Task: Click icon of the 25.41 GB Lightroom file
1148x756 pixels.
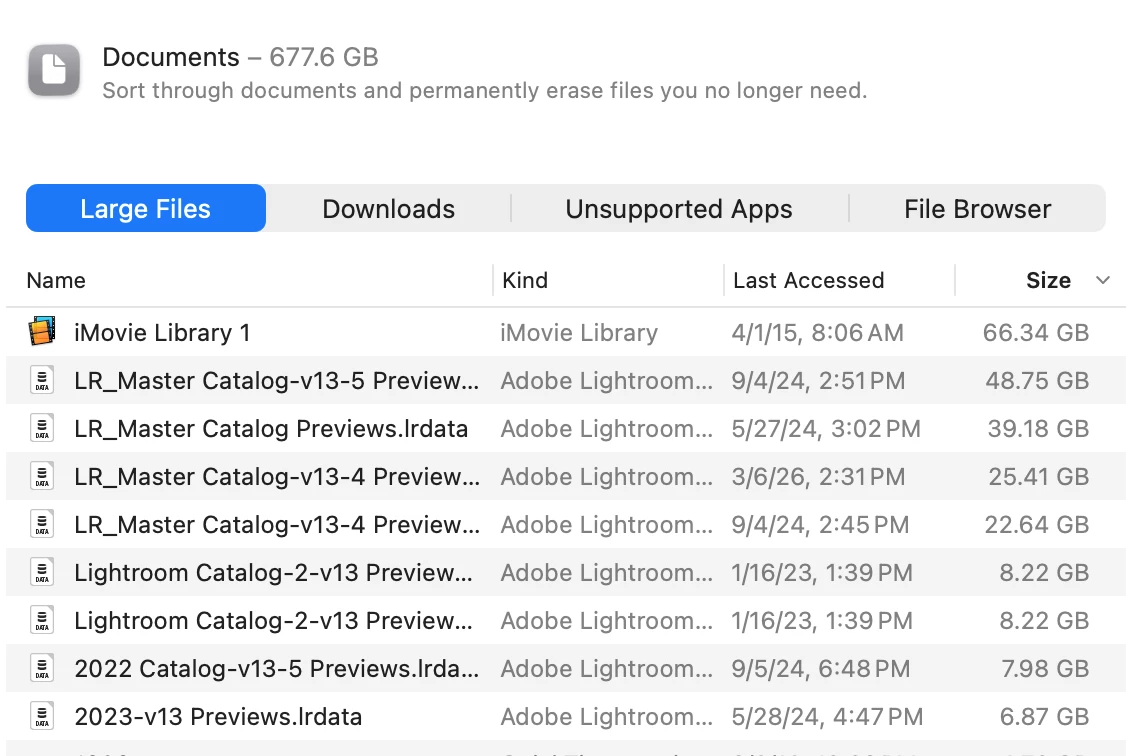Action: click(x=42, y=476)
